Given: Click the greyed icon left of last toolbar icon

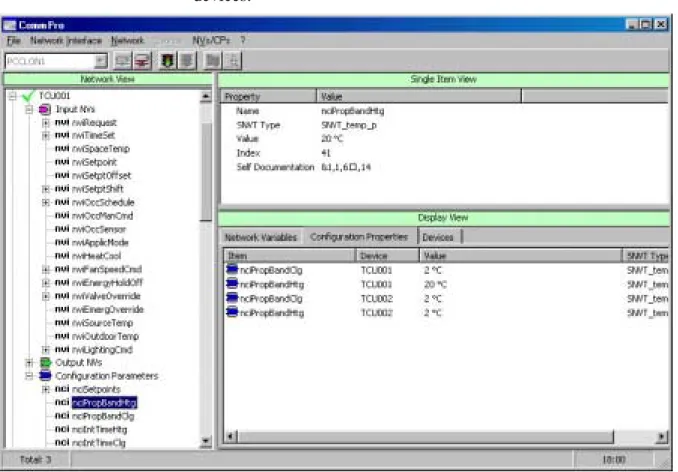Looking at the screenshot, I should pos(213,61).
